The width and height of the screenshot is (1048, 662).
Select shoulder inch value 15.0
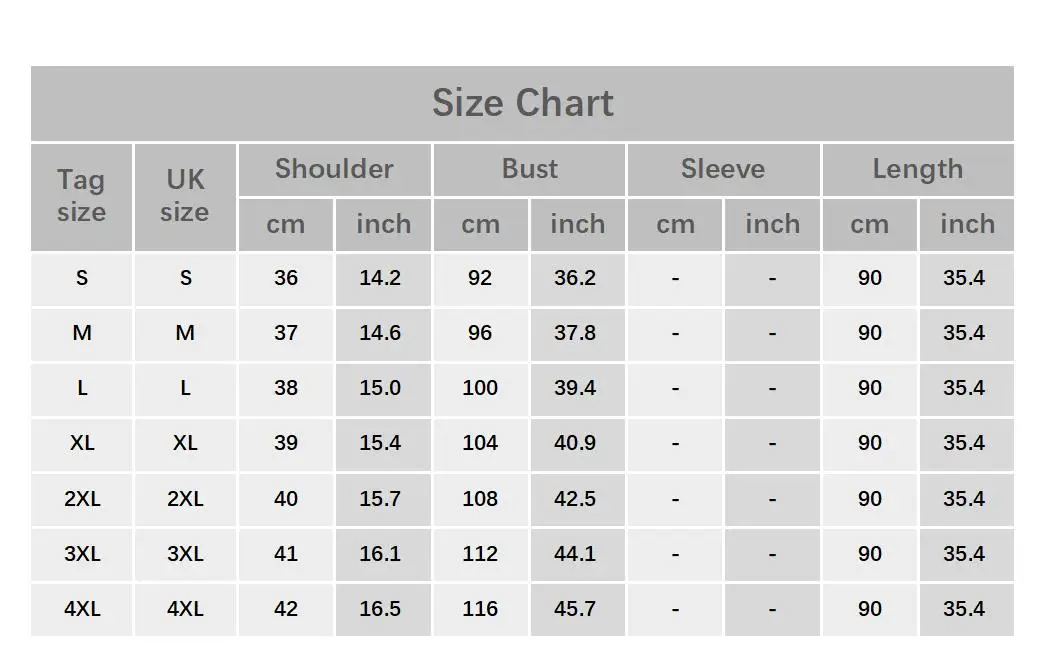(382, 389)
